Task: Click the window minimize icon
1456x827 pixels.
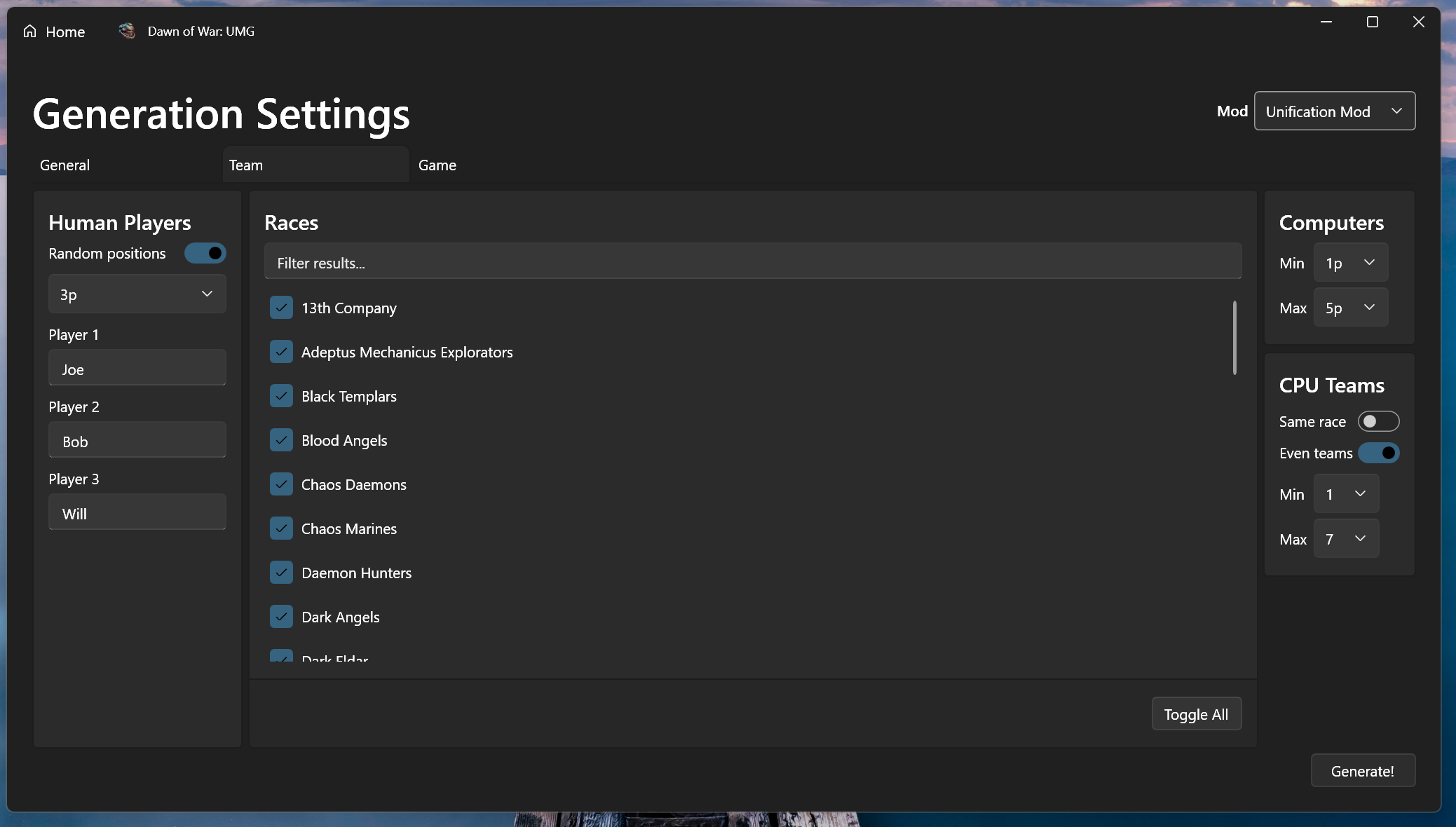Action: [x=1326, y=22]
